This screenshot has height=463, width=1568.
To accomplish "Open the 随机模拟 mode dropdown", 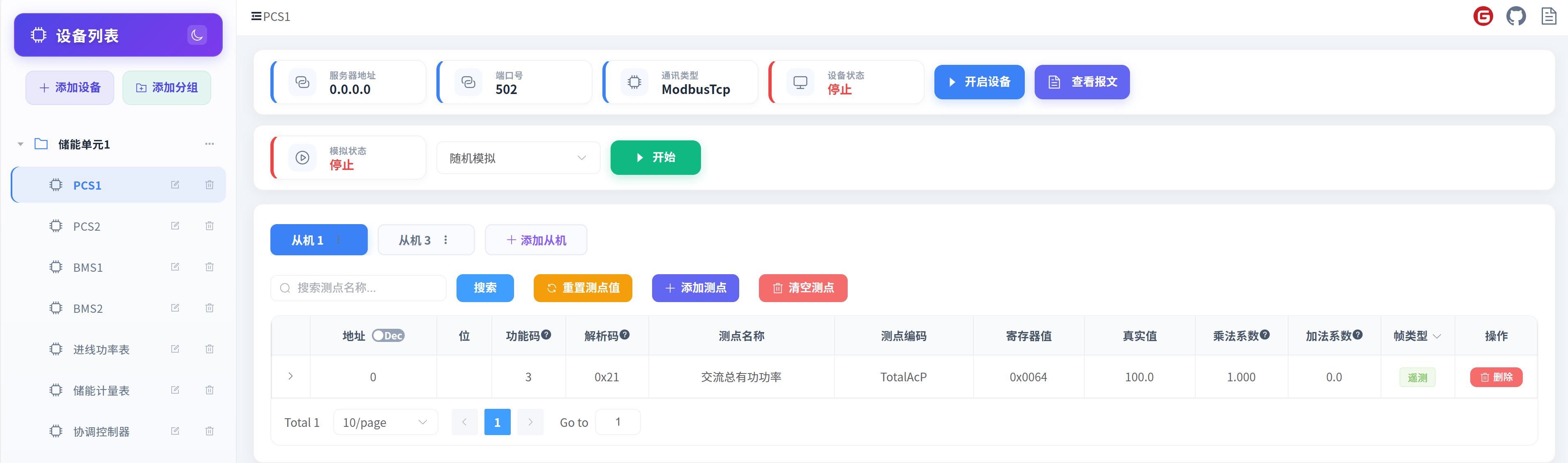I will 518,158.
